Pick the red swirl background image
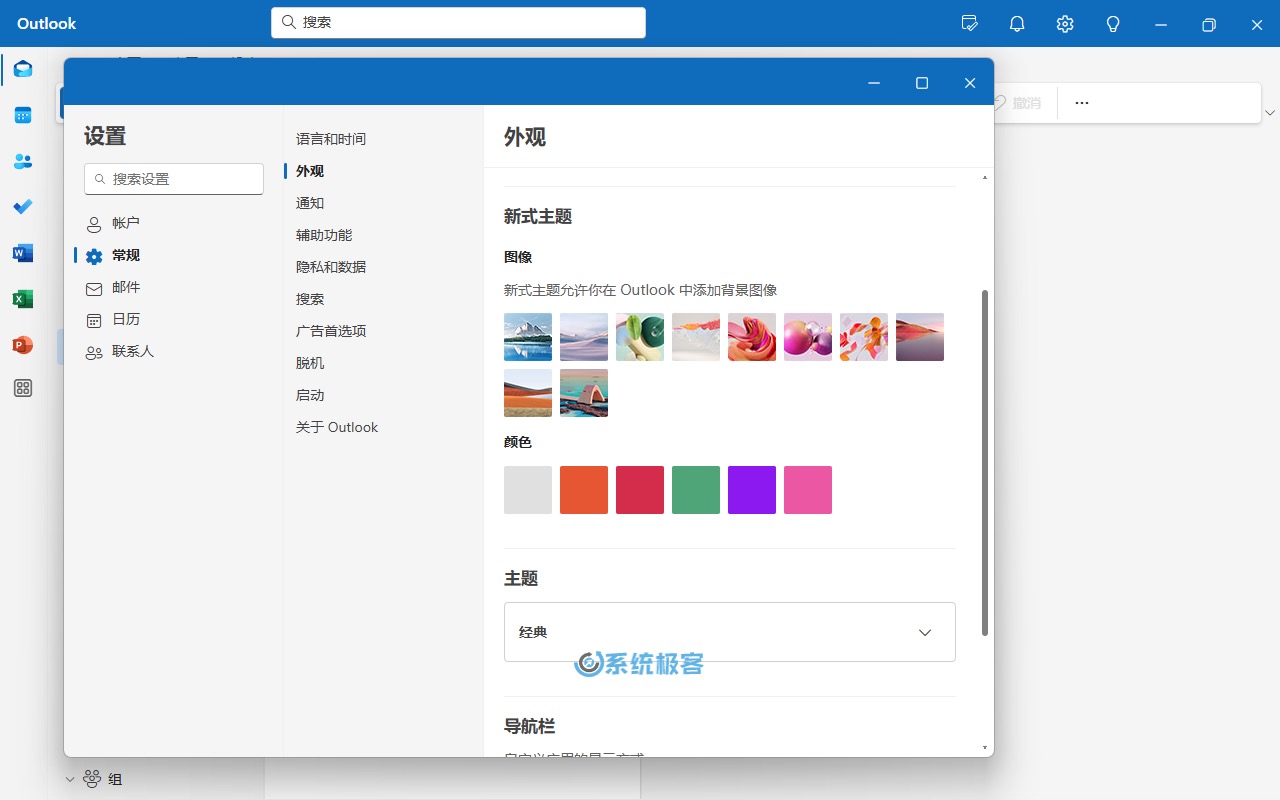Viewport: 1280px width, 800px height. click(x=752, y=337)
